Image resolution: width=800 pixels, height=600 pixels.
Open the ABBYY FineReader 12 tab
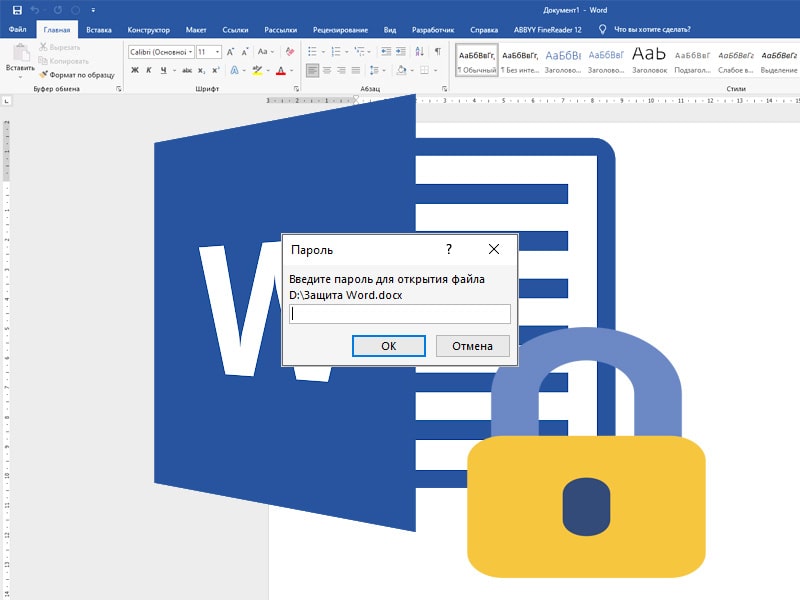[x=547, y=30]
